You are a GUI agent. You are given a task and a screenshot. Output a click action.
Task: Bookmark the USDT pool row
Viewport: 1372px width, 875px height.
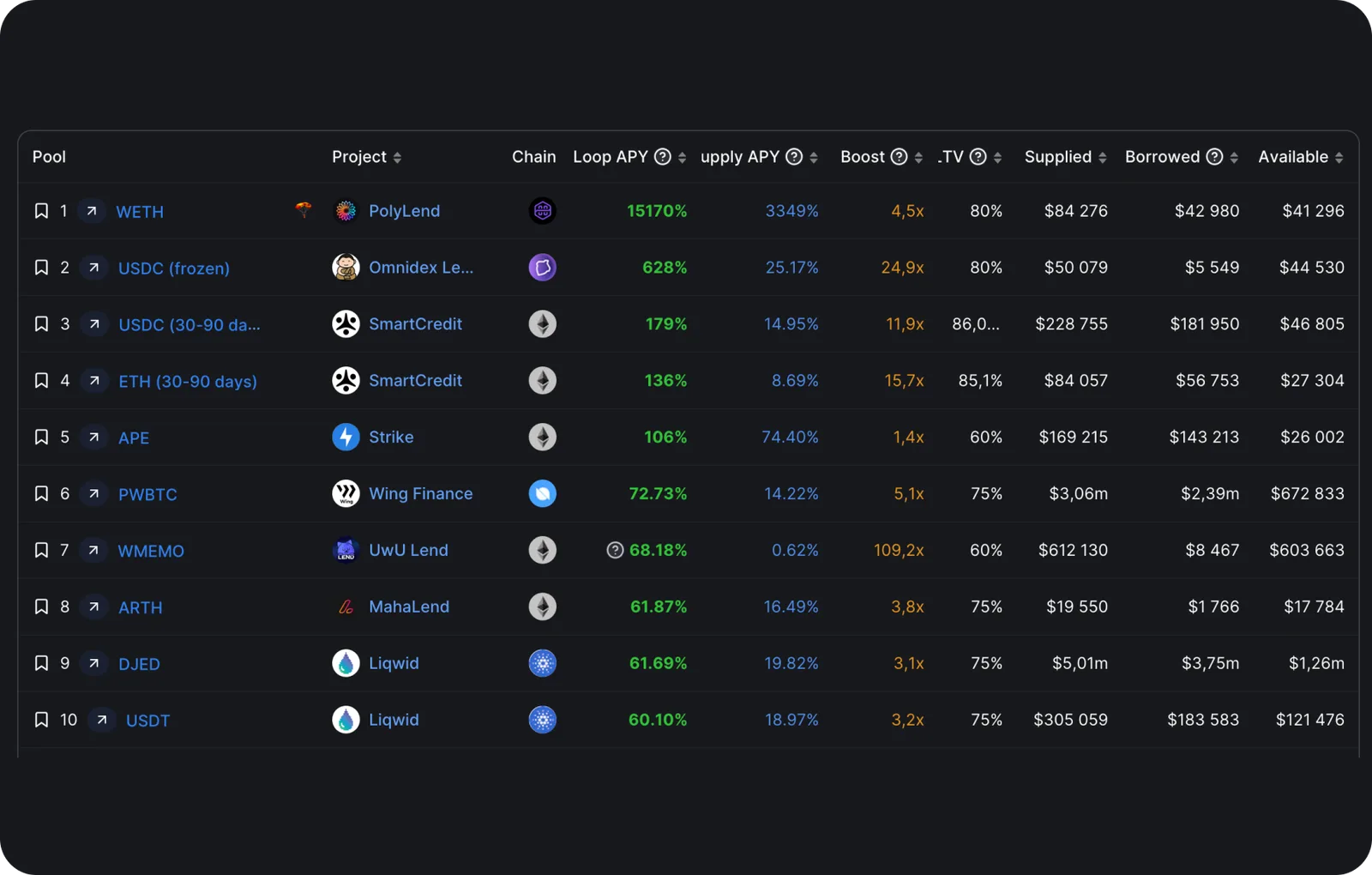41,720
